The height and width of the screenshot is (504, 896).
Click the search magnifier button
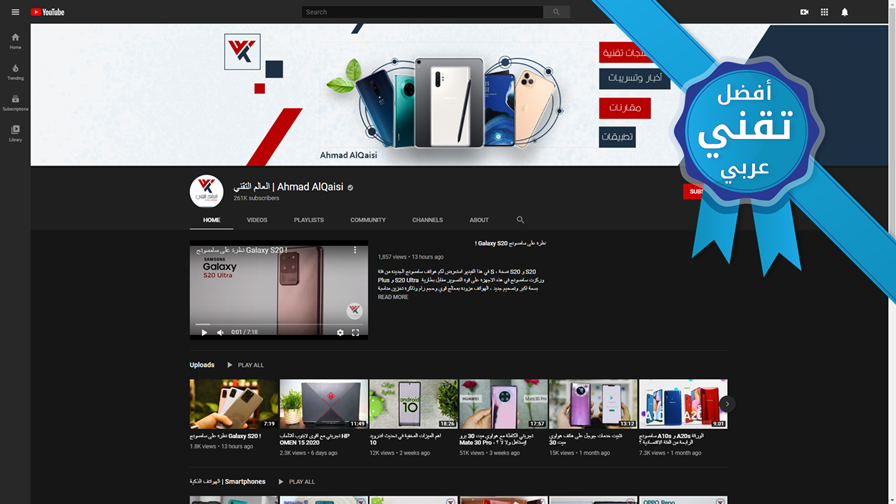point(556,12)
